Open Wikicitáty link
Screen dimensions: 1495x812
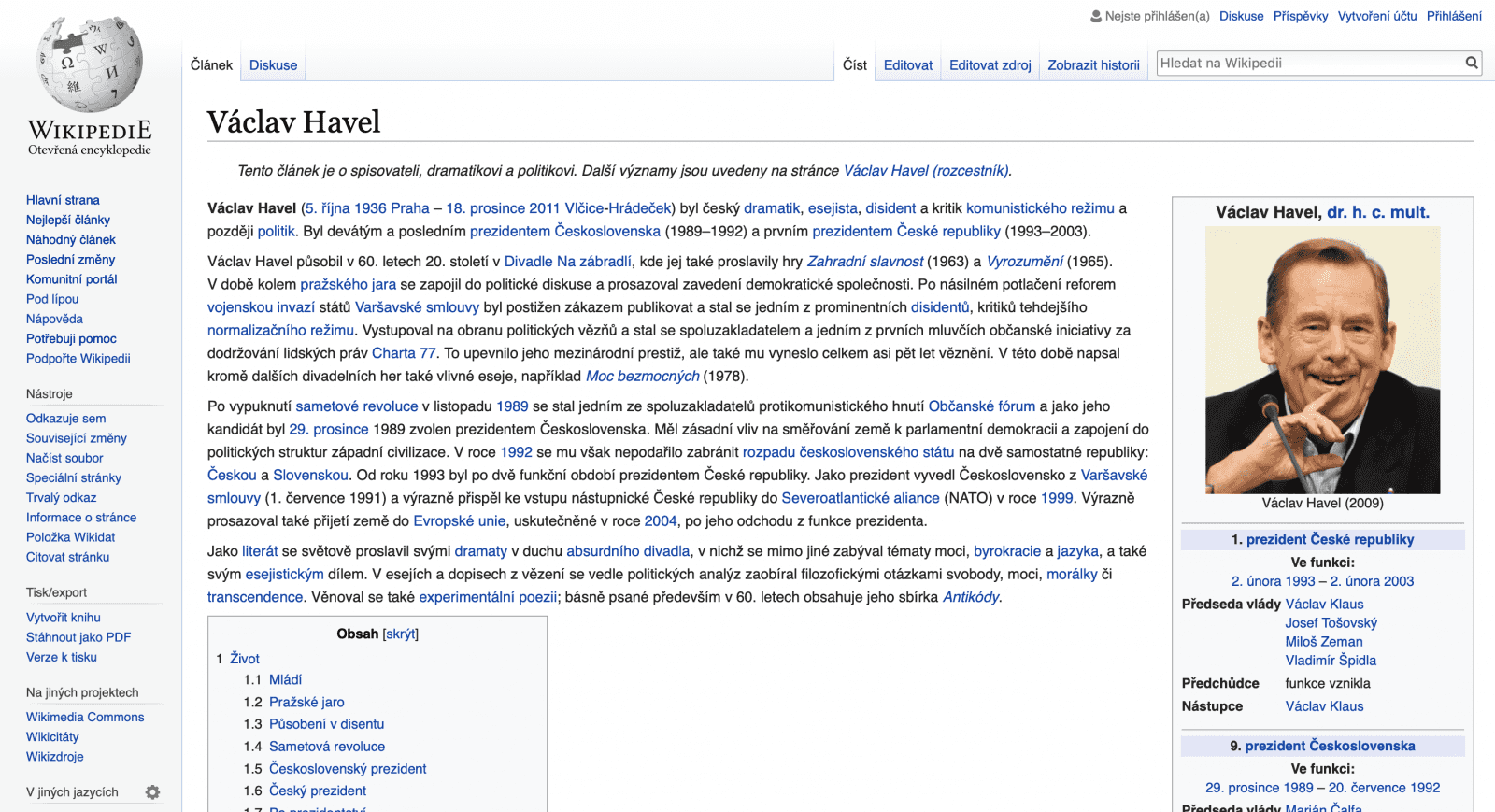[52, 736]
